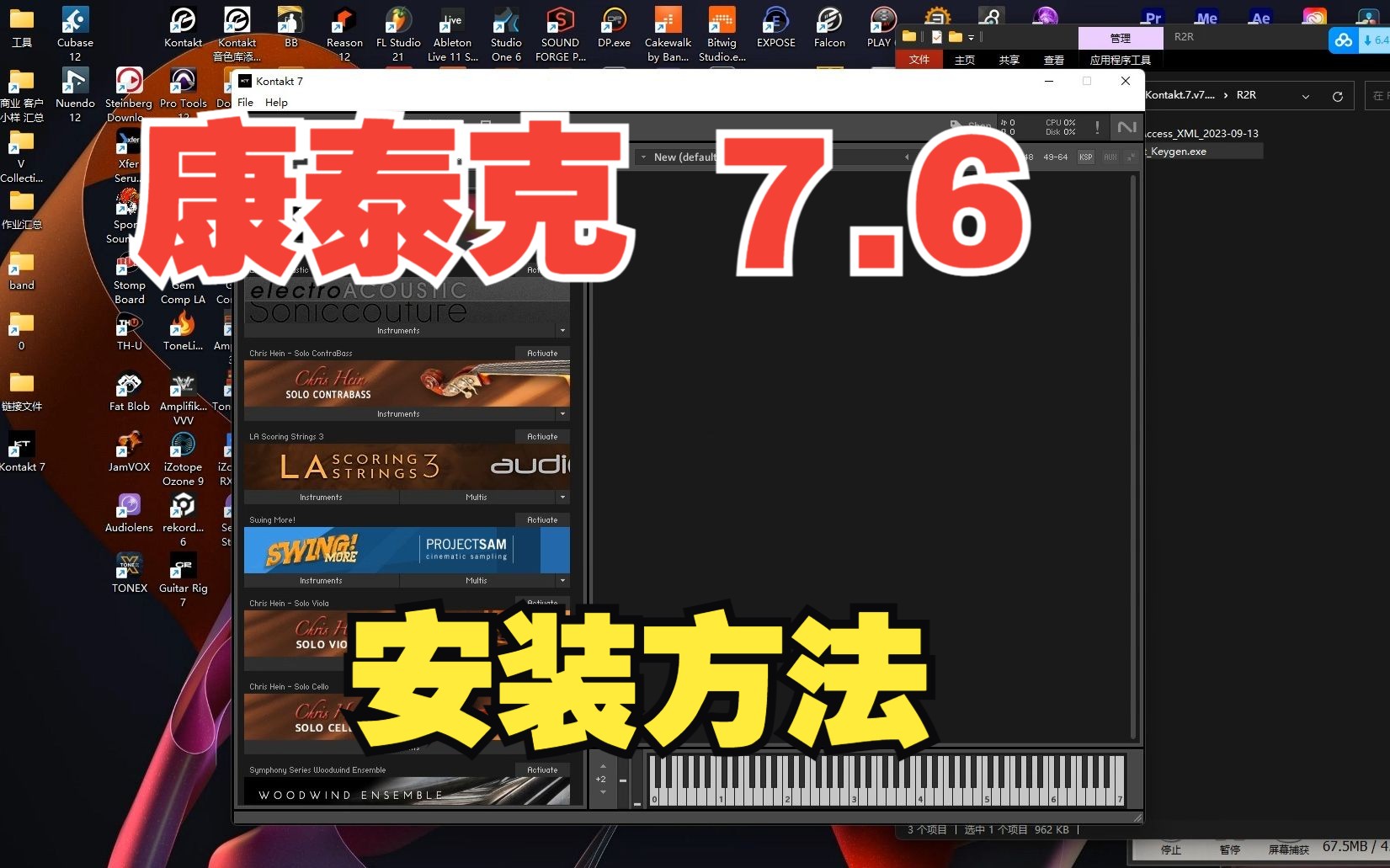1390x868 pixels.
Task: Open the 文件 tab in Explorer
Action: (x=919, y=60)
